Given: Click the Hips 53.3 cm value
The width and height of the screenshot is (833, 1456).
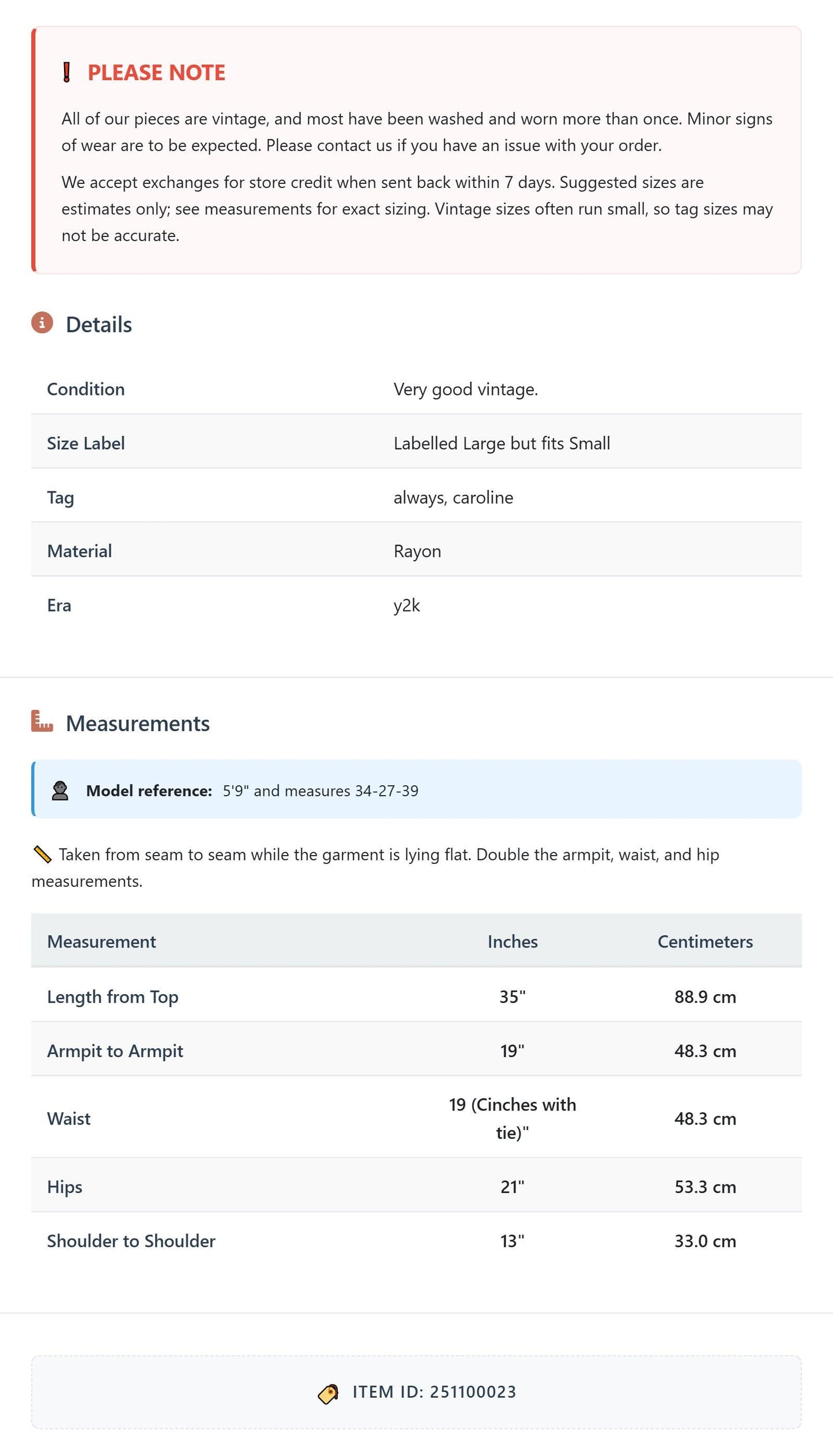Looking at the screenshot, I should tap(705, 1187).
